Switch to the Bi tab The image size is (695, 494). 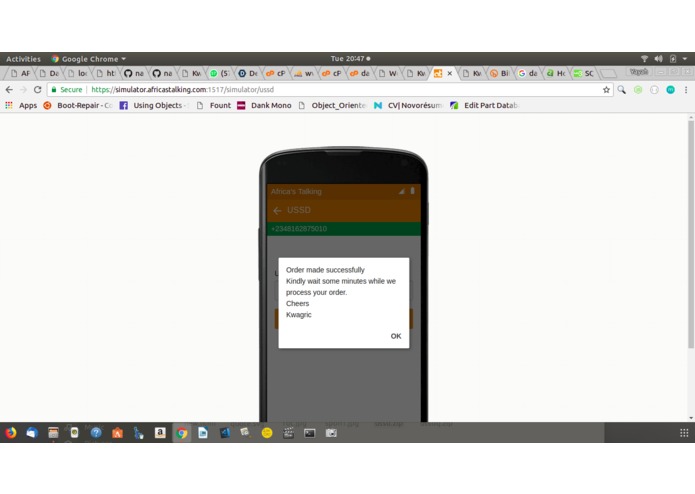click(x=499, y=74)
